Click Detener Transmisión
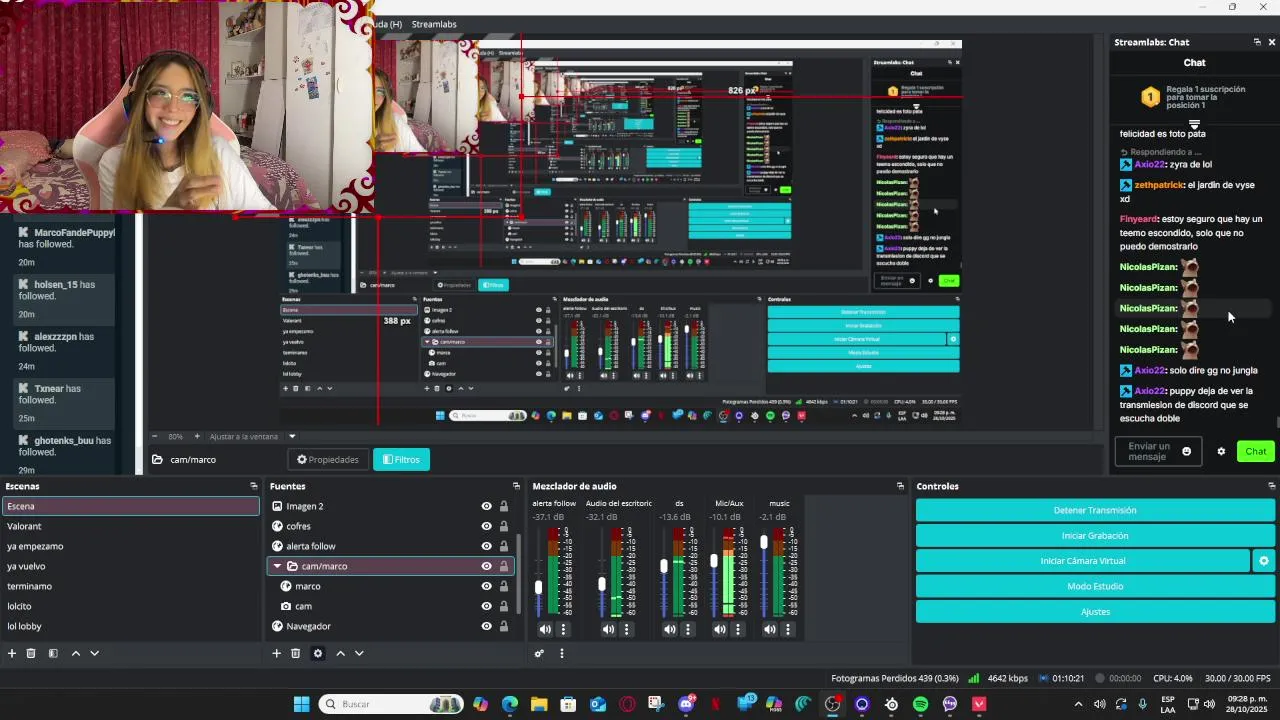This screenshot has width=1280, height=720. 1095,510
